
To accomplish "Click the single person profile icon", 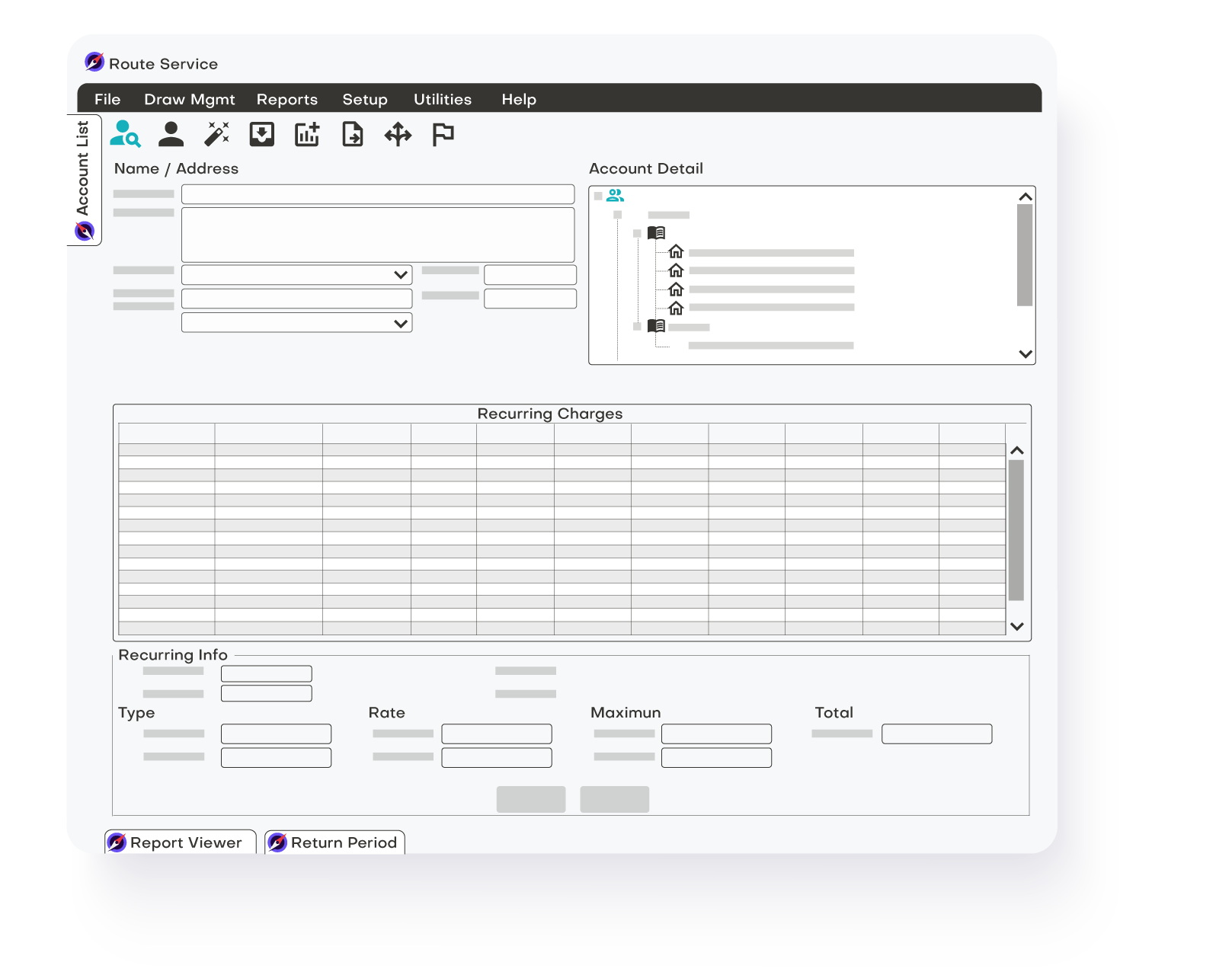I will (171, 134).
